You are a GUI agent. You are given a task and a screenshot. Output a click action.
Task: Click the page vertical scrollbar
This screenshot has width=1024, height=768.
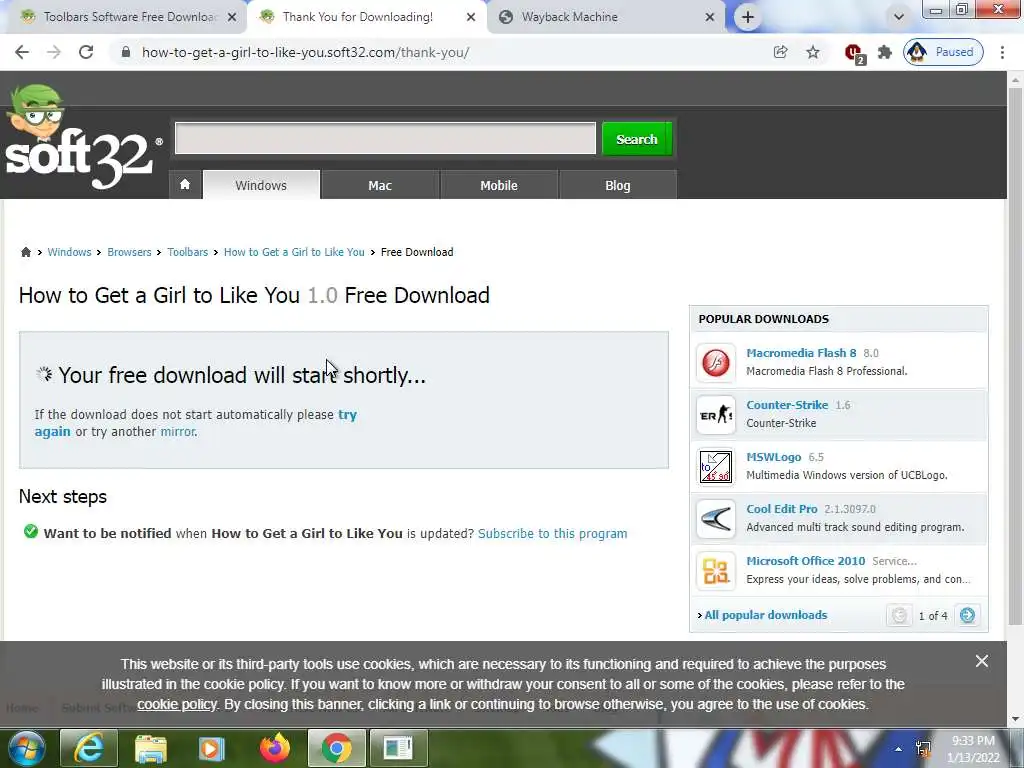click(1015, 356)
